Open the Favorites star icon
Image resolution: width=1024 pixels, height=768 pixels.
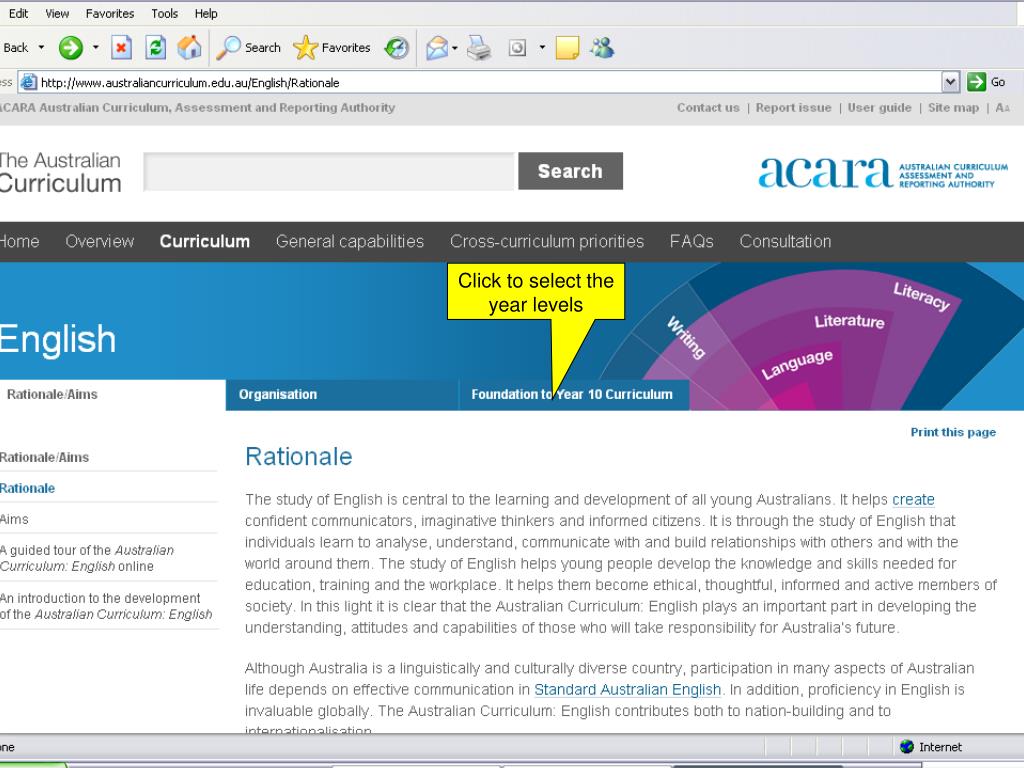coord(305,48)
